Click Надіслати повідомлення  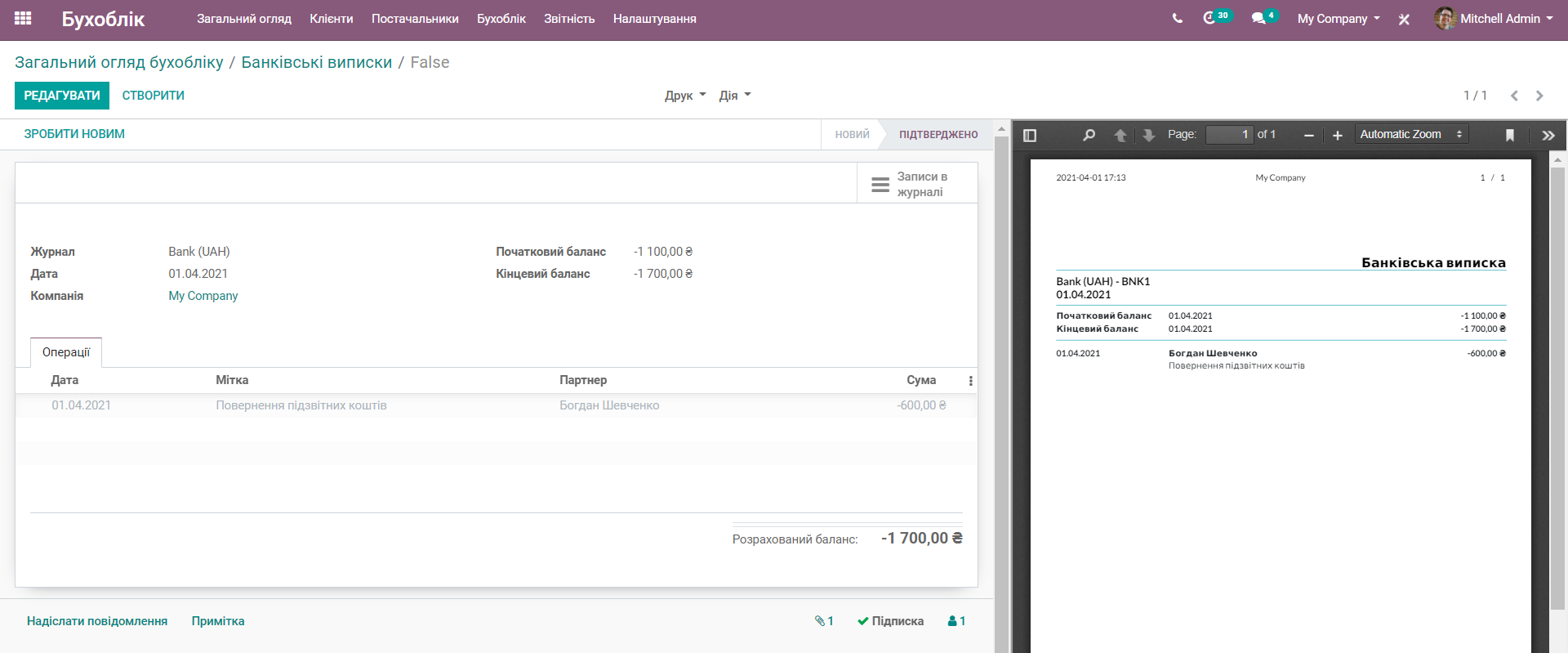coord(97,621)
